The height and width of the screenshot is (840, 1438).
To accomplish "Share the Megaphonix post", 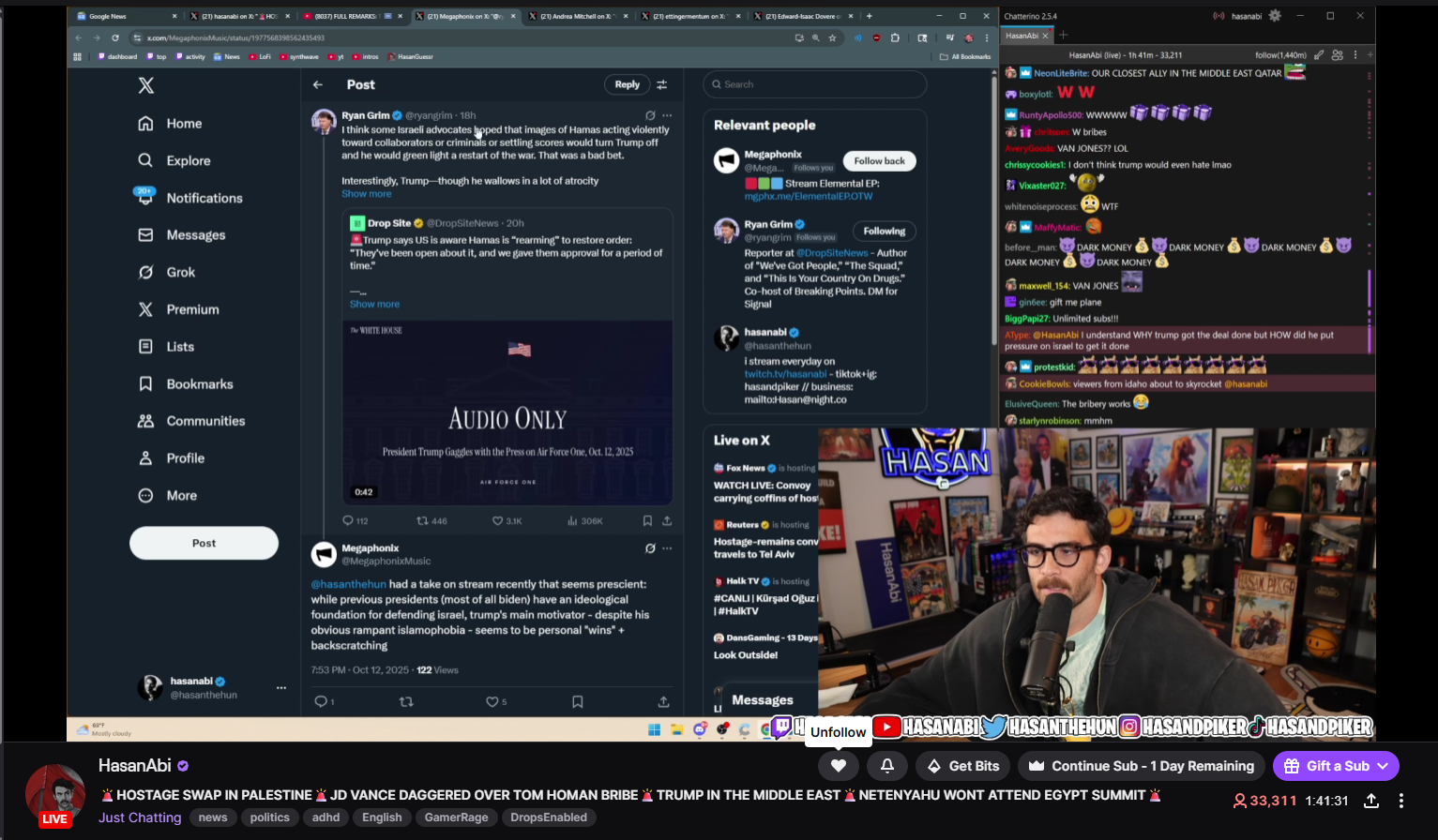I will pos(663,701).
